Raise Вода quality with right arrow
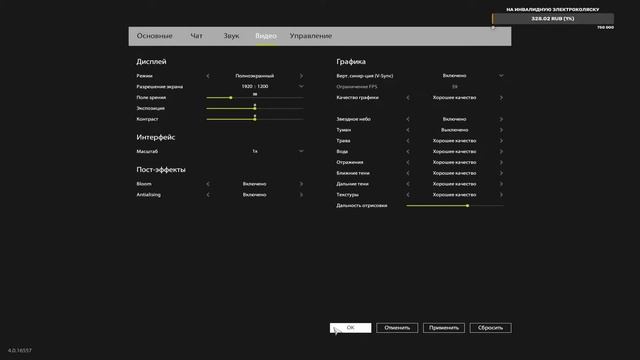Image resolution: width=640 pixels, height=360 pixels. [x=501, y=151]
